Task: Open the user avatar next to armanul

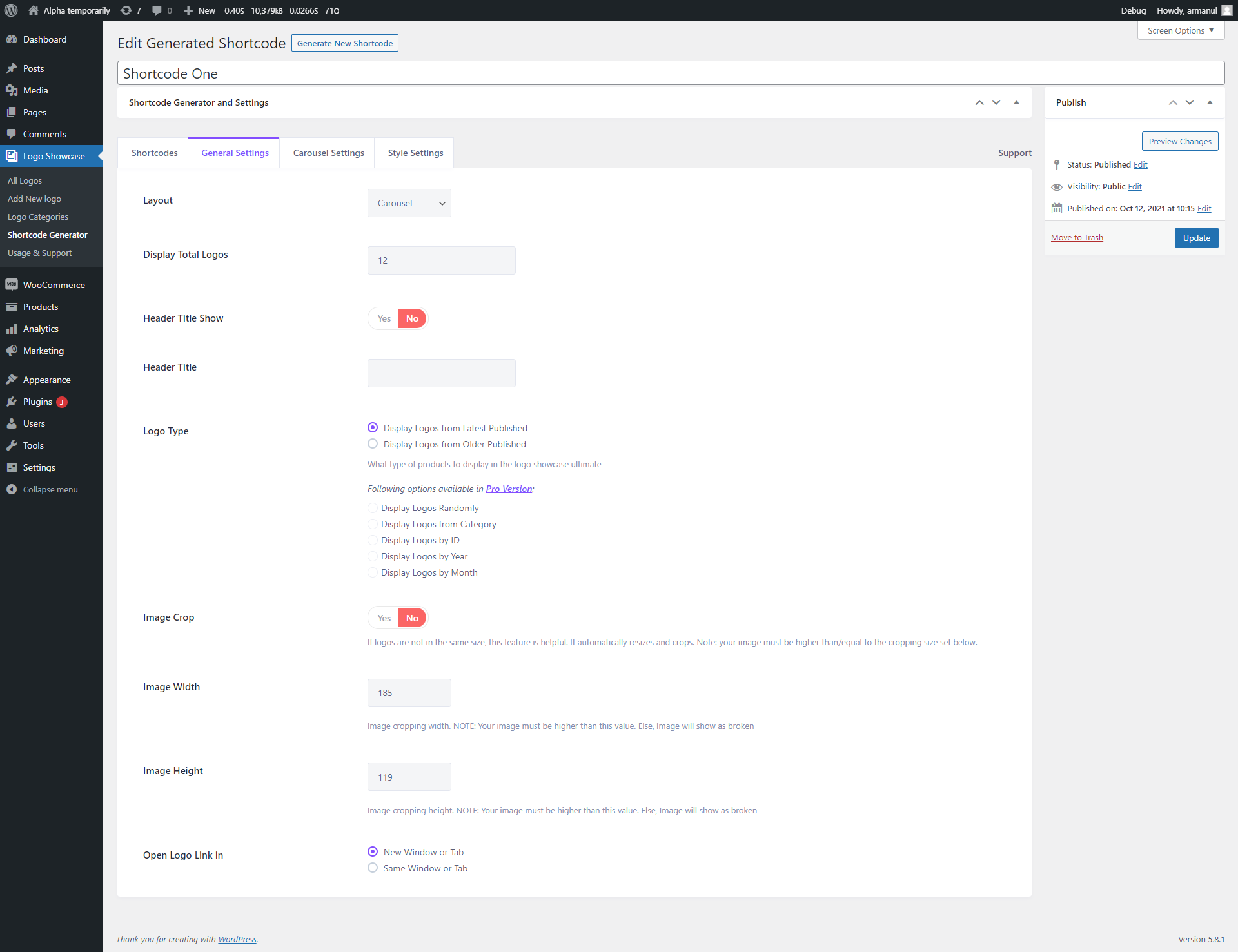Action: (x=1226, y=10)
